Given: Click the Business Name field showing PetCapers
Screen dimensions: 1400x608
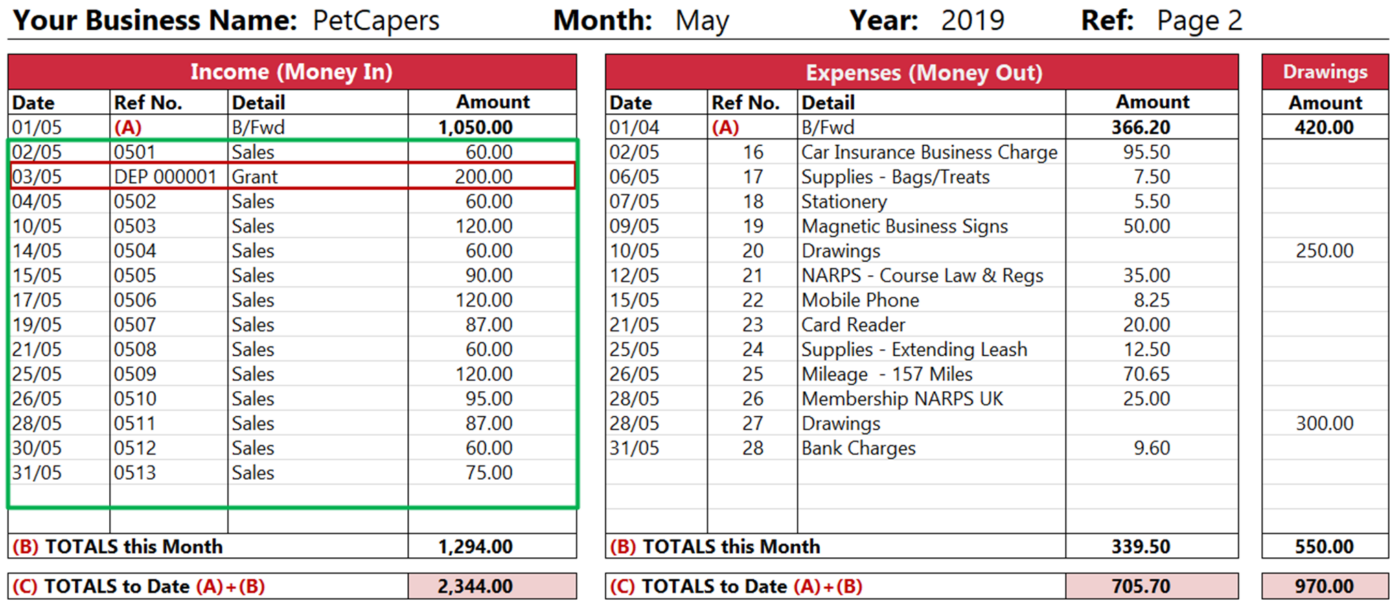Looking at the screenshot, I should point(375,21).
